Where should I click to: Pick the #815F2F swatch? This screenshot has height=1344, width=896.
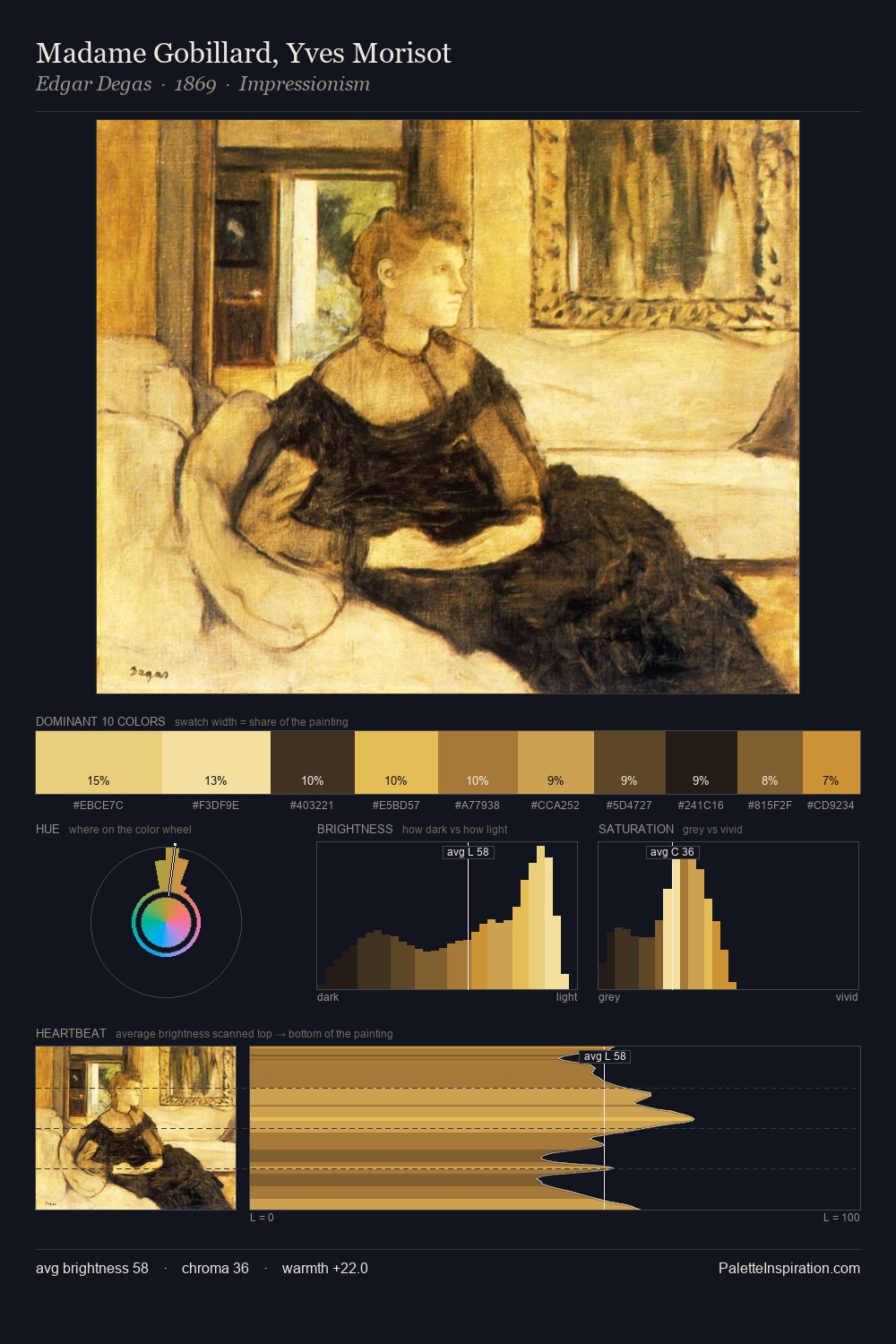coord(770,762)
